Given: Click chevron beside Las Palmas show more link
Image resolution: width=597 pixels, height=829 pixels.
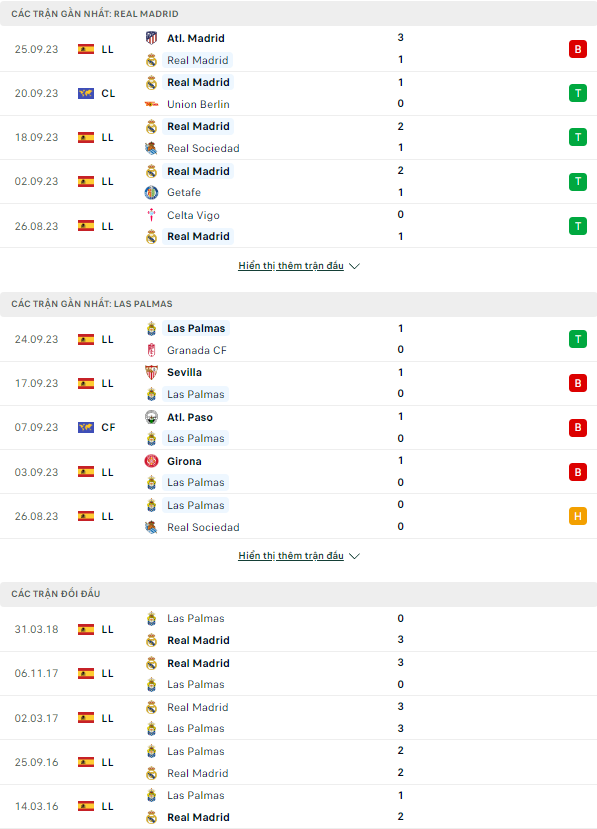Looking at the screenshot, I should coord(355,556).
